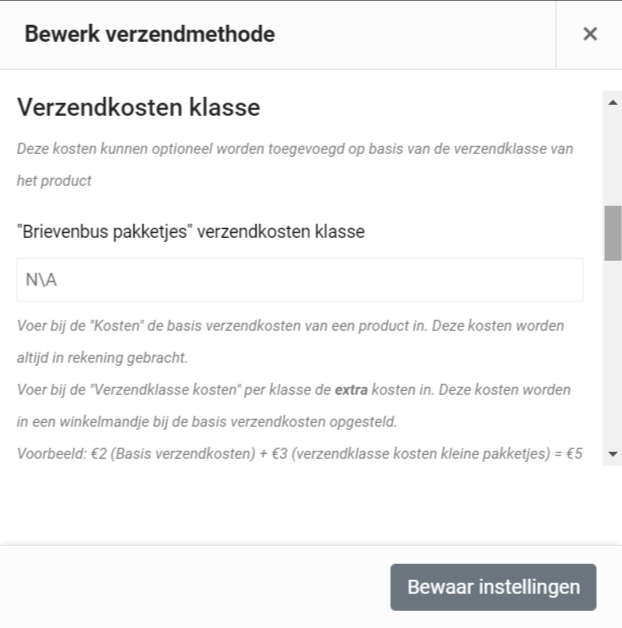
Task: Click the "Deze kosten kunnen optioneel" description line
Action: [x=295, y=149]
